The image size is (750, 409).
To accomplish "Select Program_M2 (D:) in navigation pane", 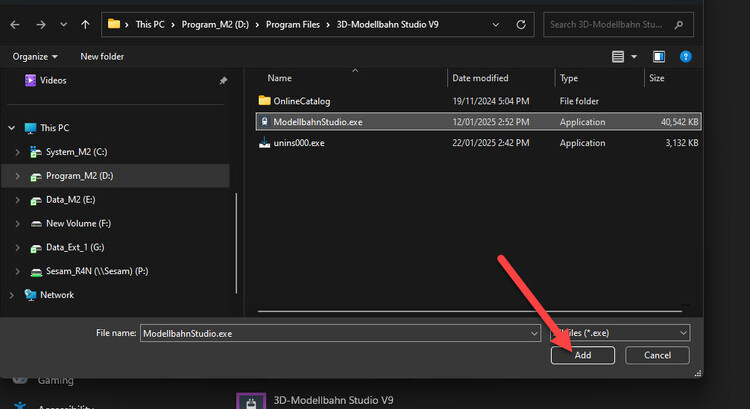I will point(79,176).
